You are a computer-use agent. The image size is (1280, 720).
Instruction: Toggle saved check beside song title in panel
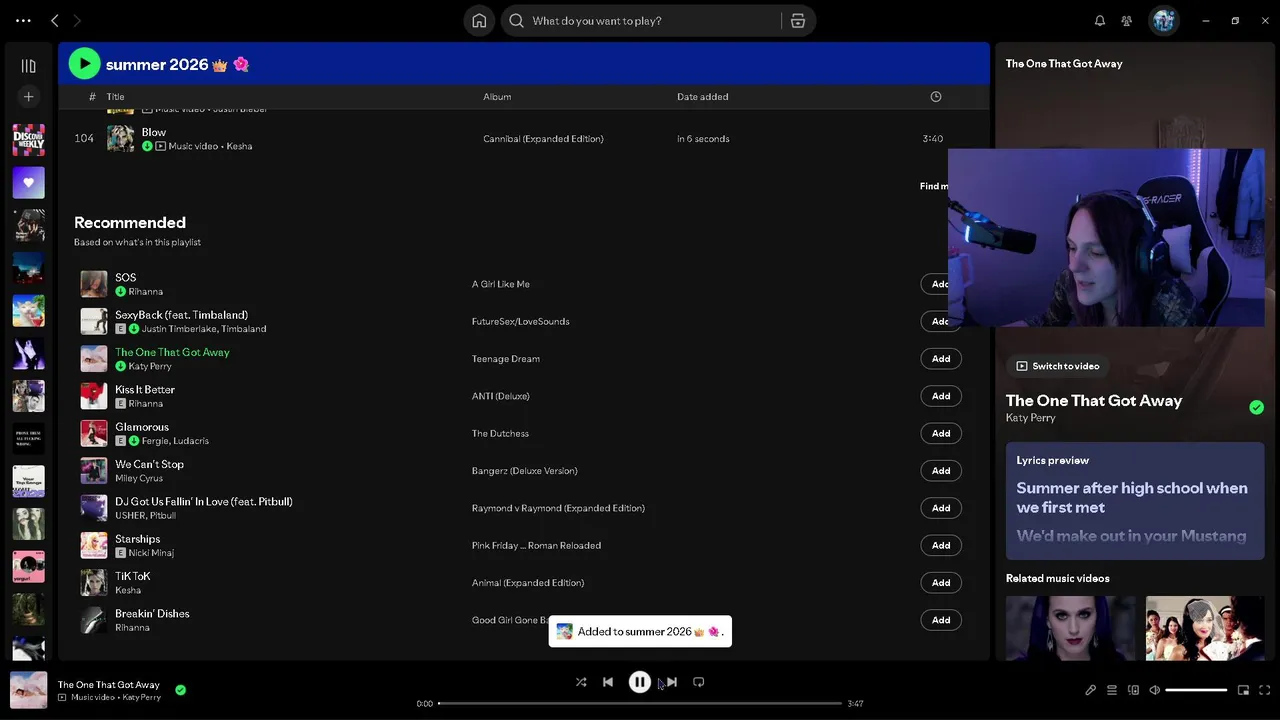click(x=1256, y=407)
